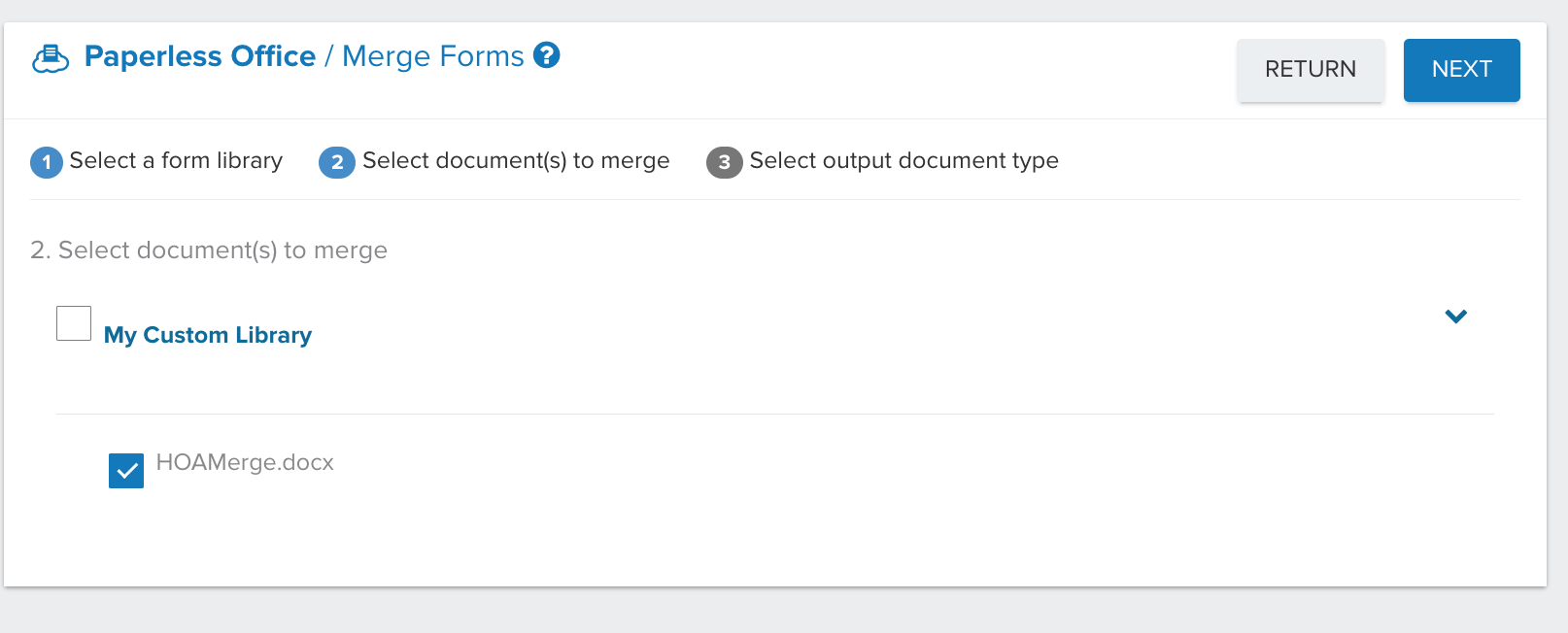Click the divider line below My Custom Library
Screen dimensions: 1568x633
[x=774, y=415]
